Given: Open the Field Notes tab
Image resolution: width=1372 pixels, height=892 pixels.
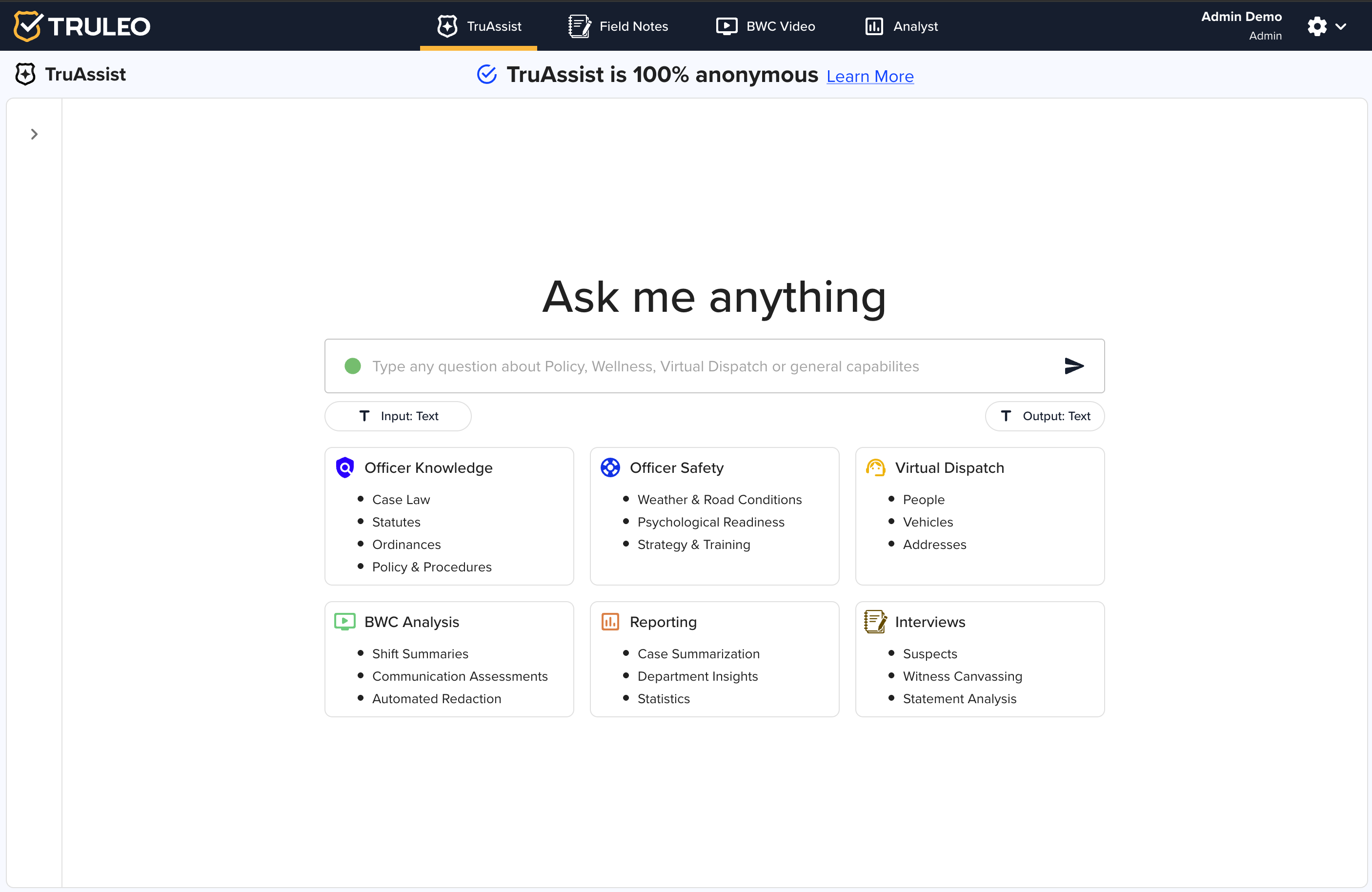Looking at the screenshot, I should pos(618,26).
